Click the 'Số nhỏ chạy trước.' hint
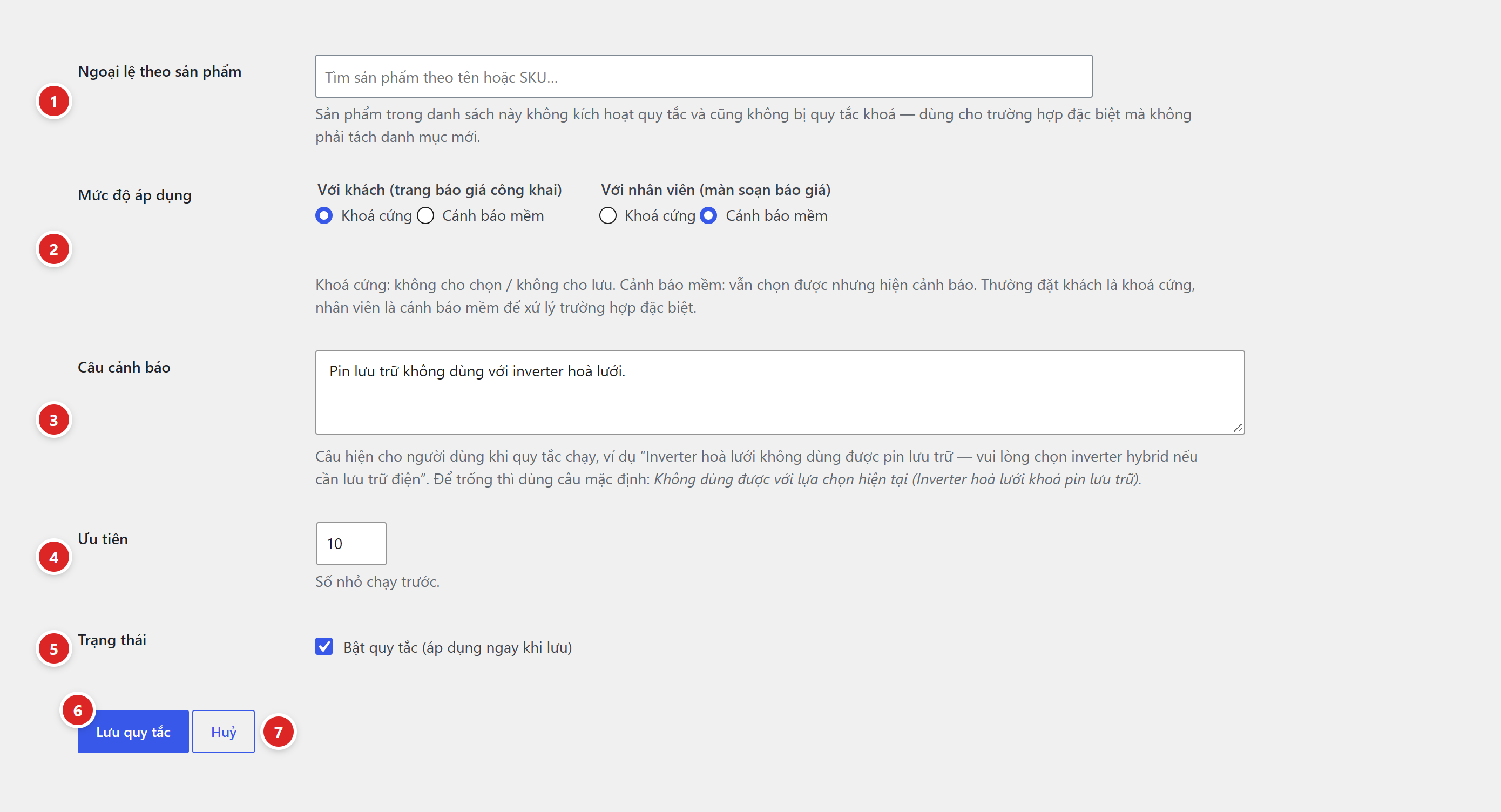 pyautogui.click(x=377, y=582)
